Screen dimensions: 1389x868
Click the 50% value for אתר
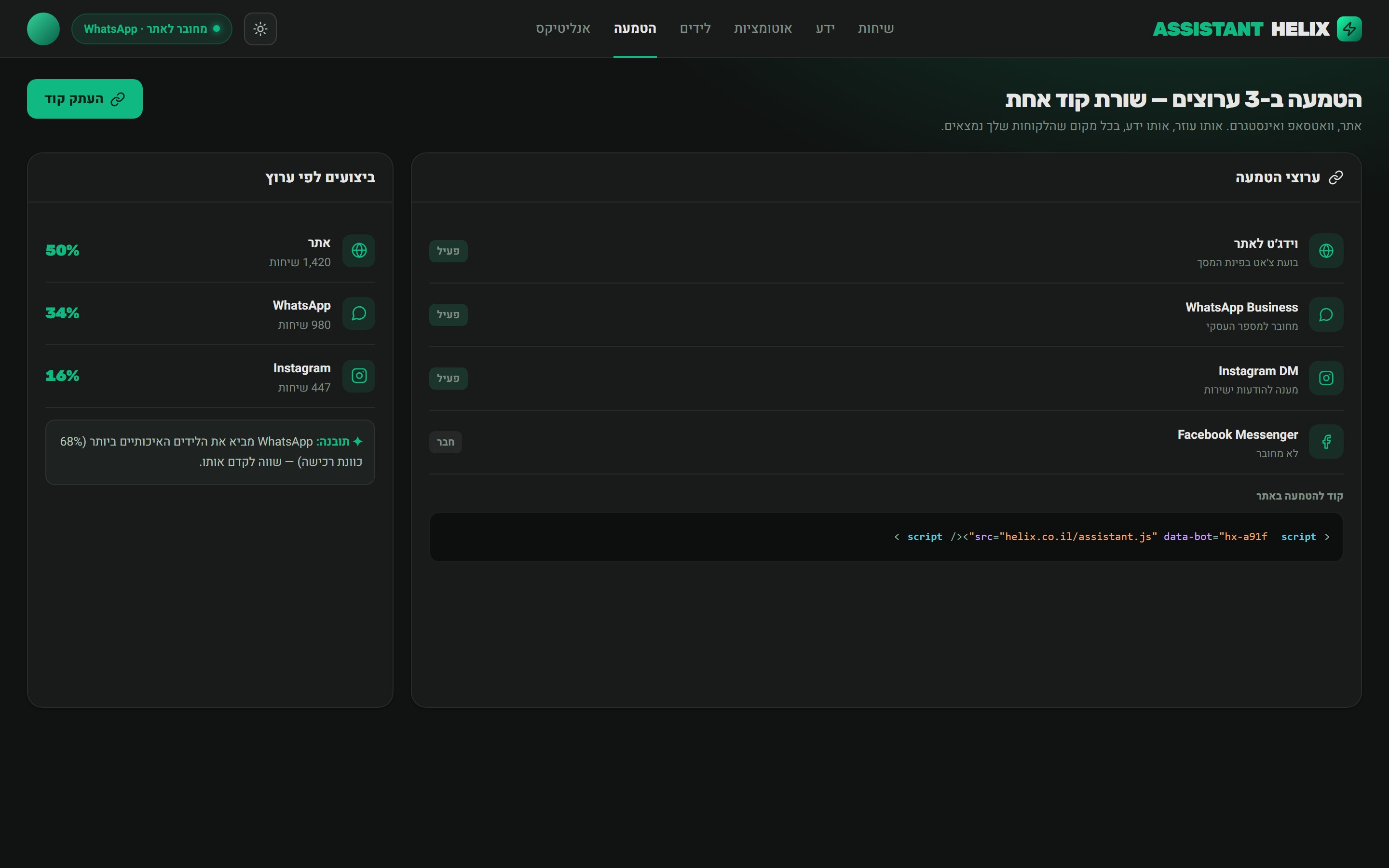pos(62,250)
